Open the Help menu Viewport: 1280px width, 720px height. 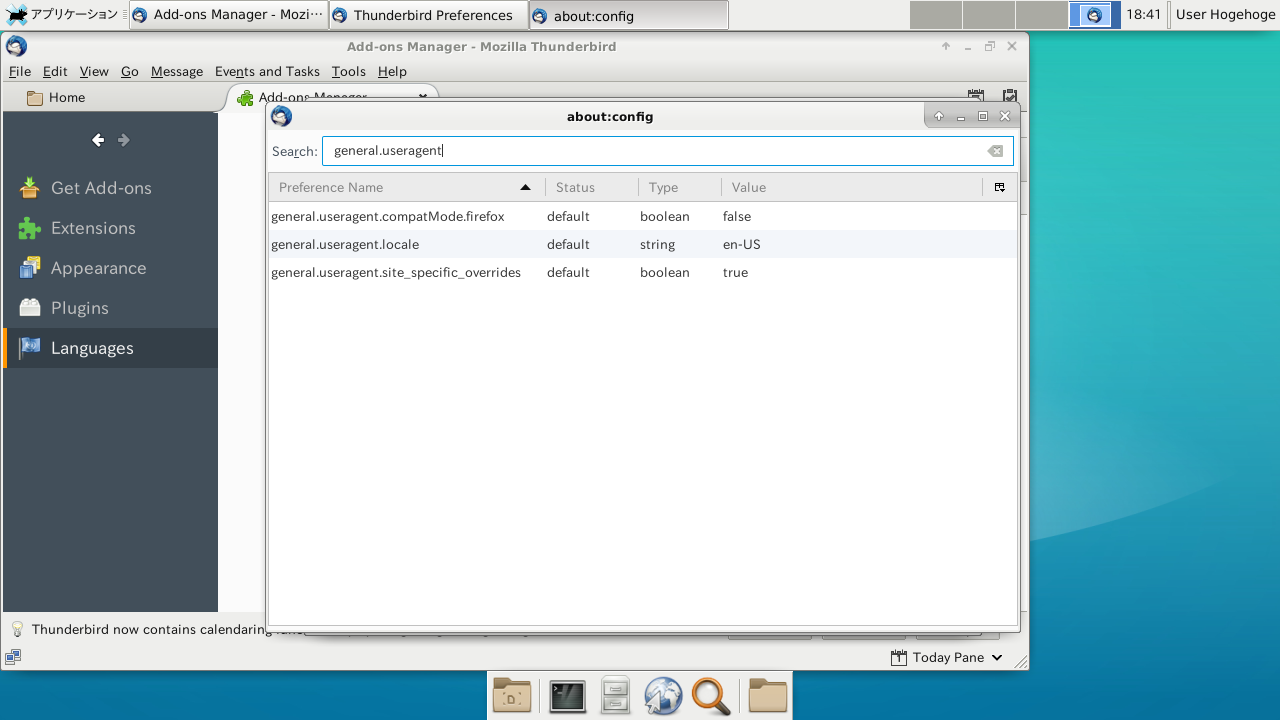(392, 71)
